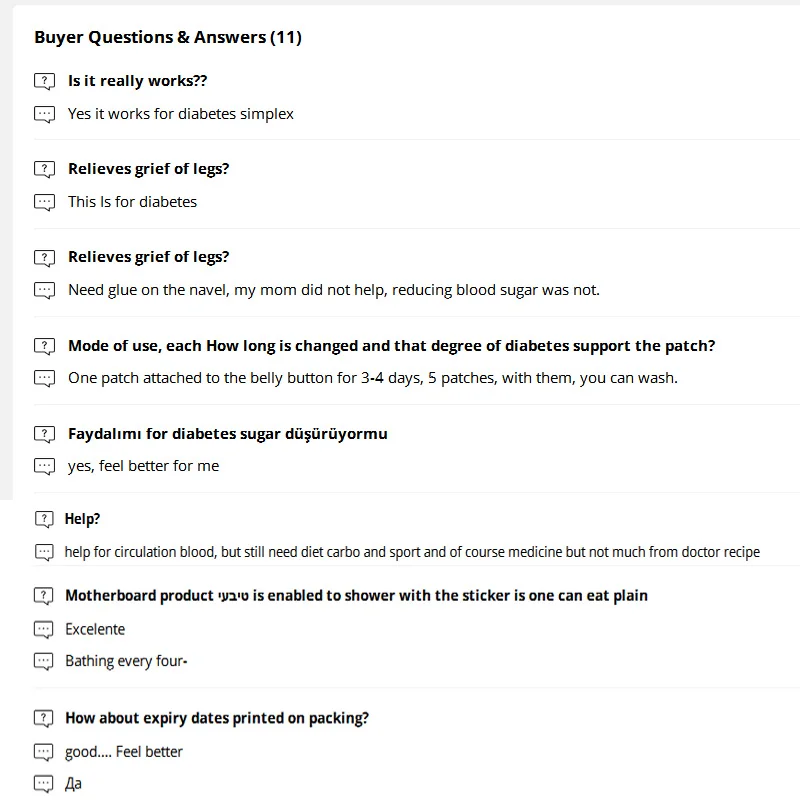Click 'Buyer Questions & Answers (11)' heading

168,38
